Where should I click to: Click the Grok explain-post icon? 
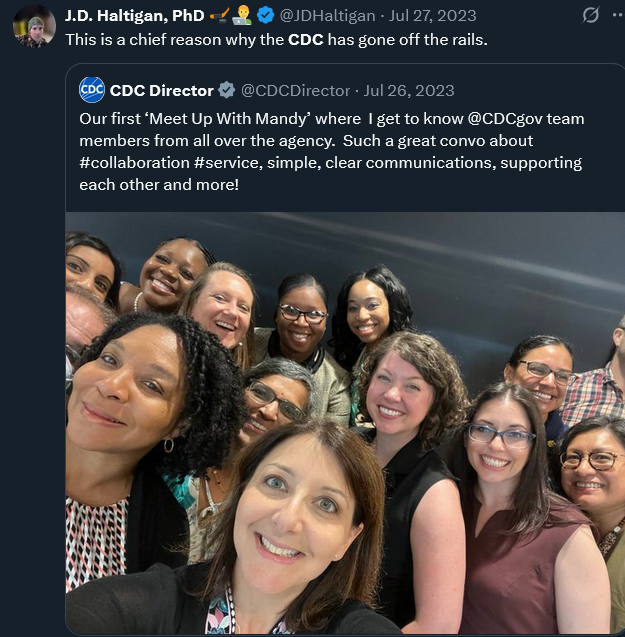(590, 15)
